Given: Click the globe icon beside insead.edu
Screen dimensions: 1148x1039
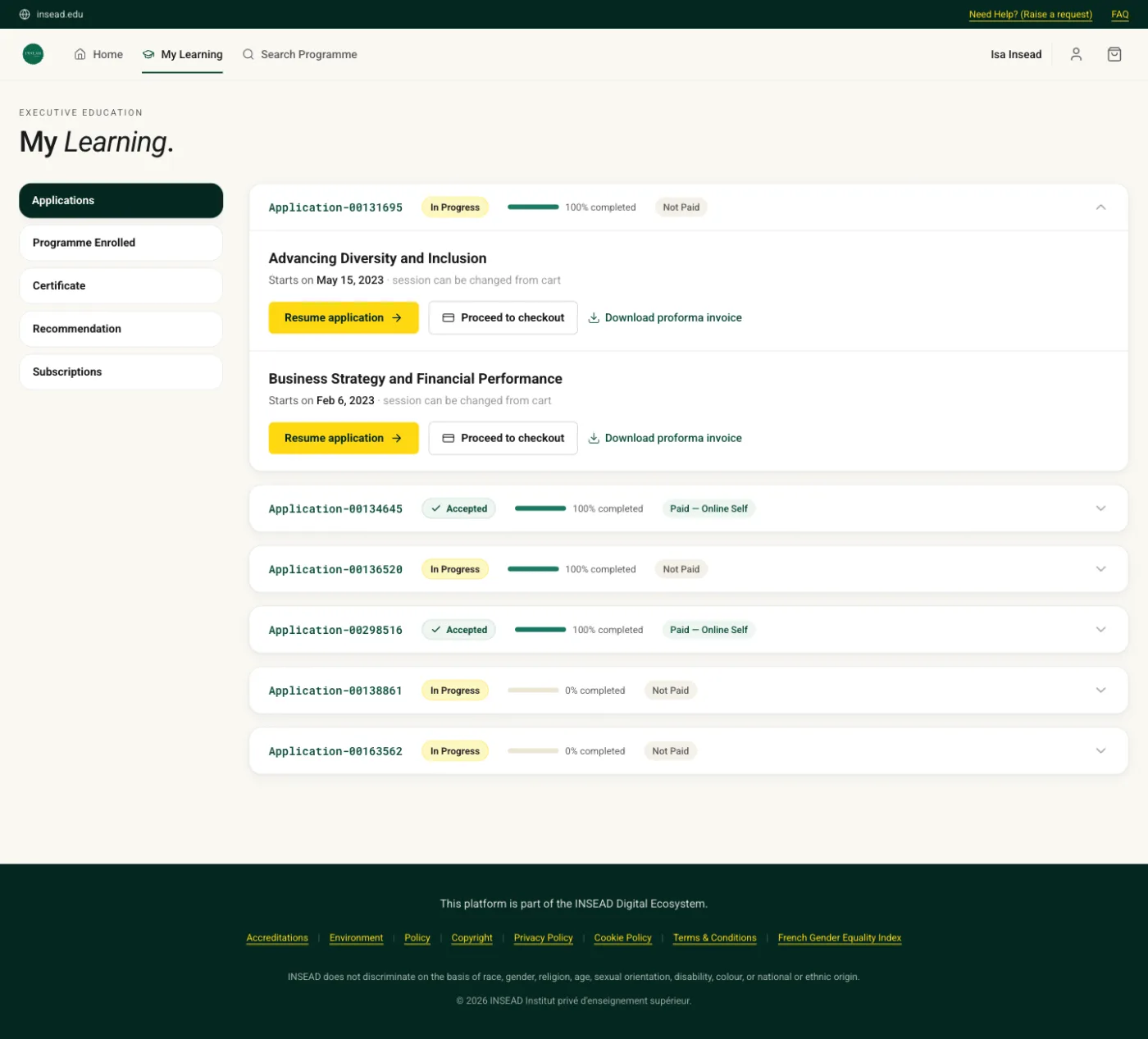Looking at the screenshot, I should click(25, 14).
